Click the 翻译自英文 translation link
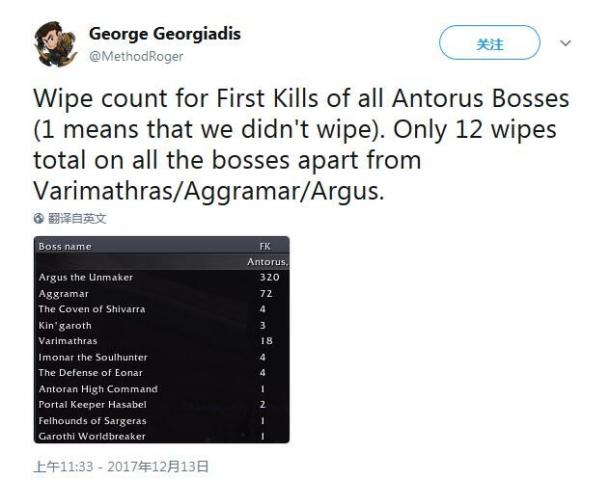This screenshot has width=610, height=480. tap(77, 219)
